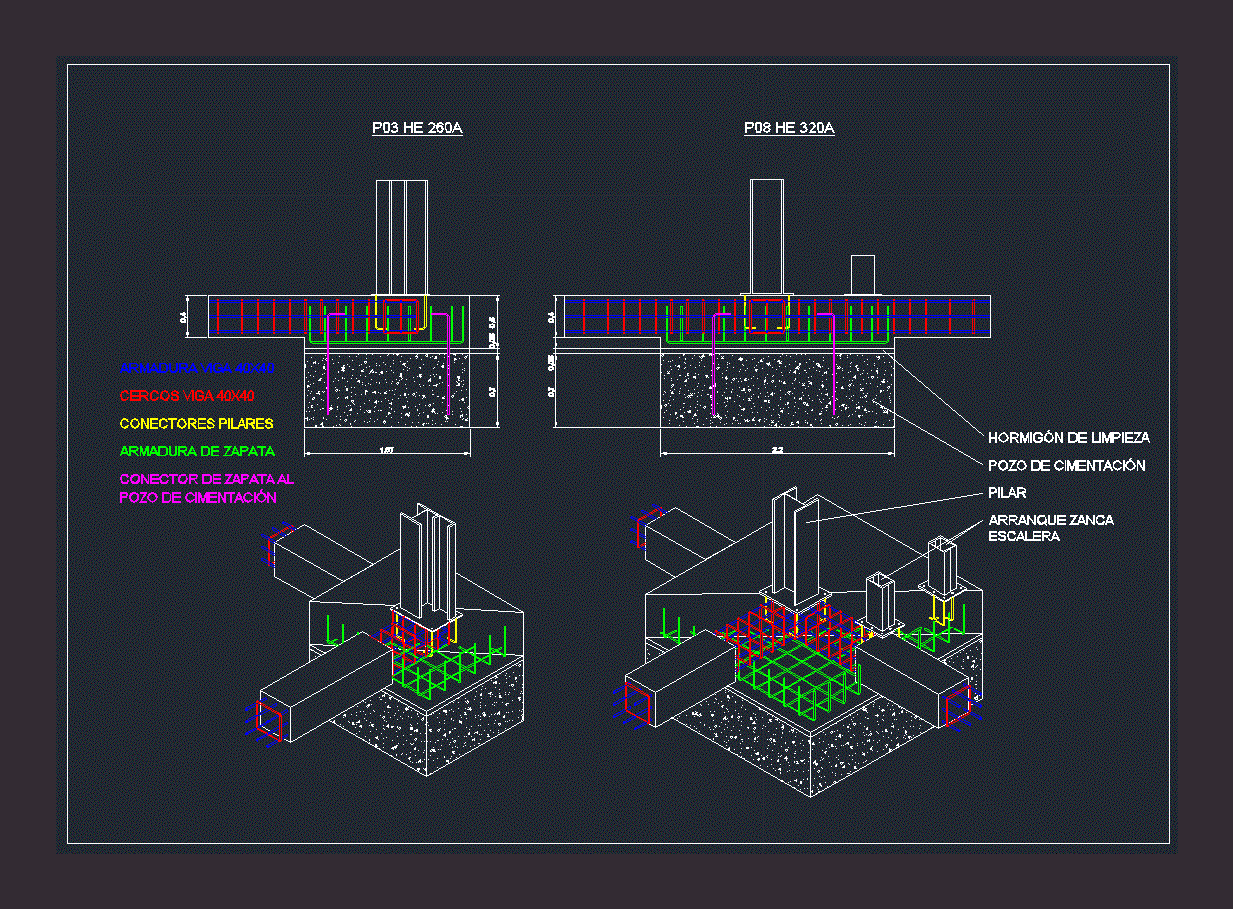
Task: Click the HORMIGÓN DE LIMPIEZA annotation
Action: coord(1068,438)
